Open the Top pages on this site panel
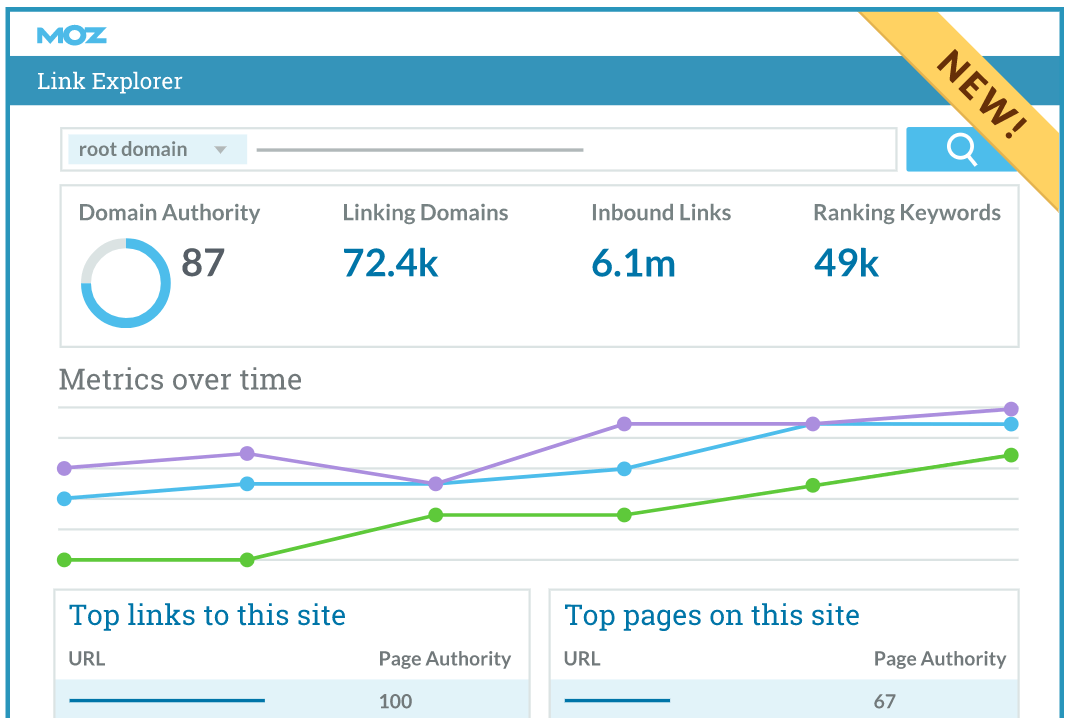Viewport: 1071px width, 718px height. coord(712,615)
